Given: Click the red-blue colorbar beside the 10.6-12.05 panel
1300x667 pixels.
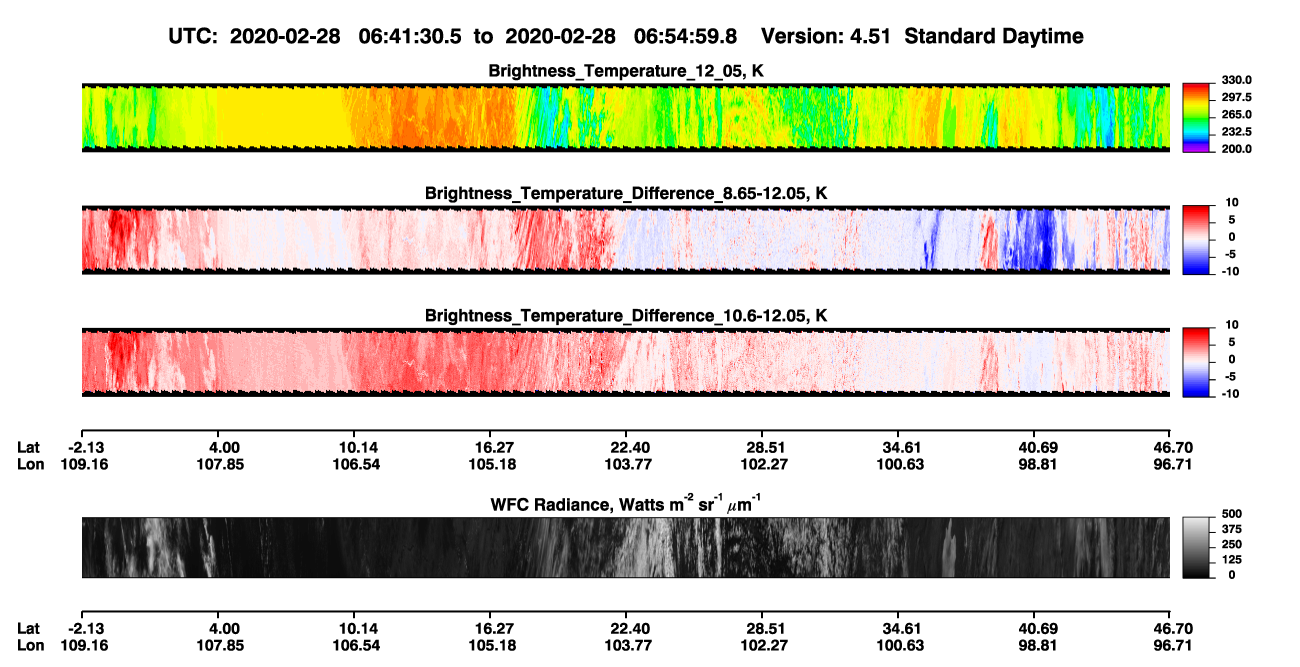Looking at the screenshot, I should pyautogui.click(x=1197, y=363).
